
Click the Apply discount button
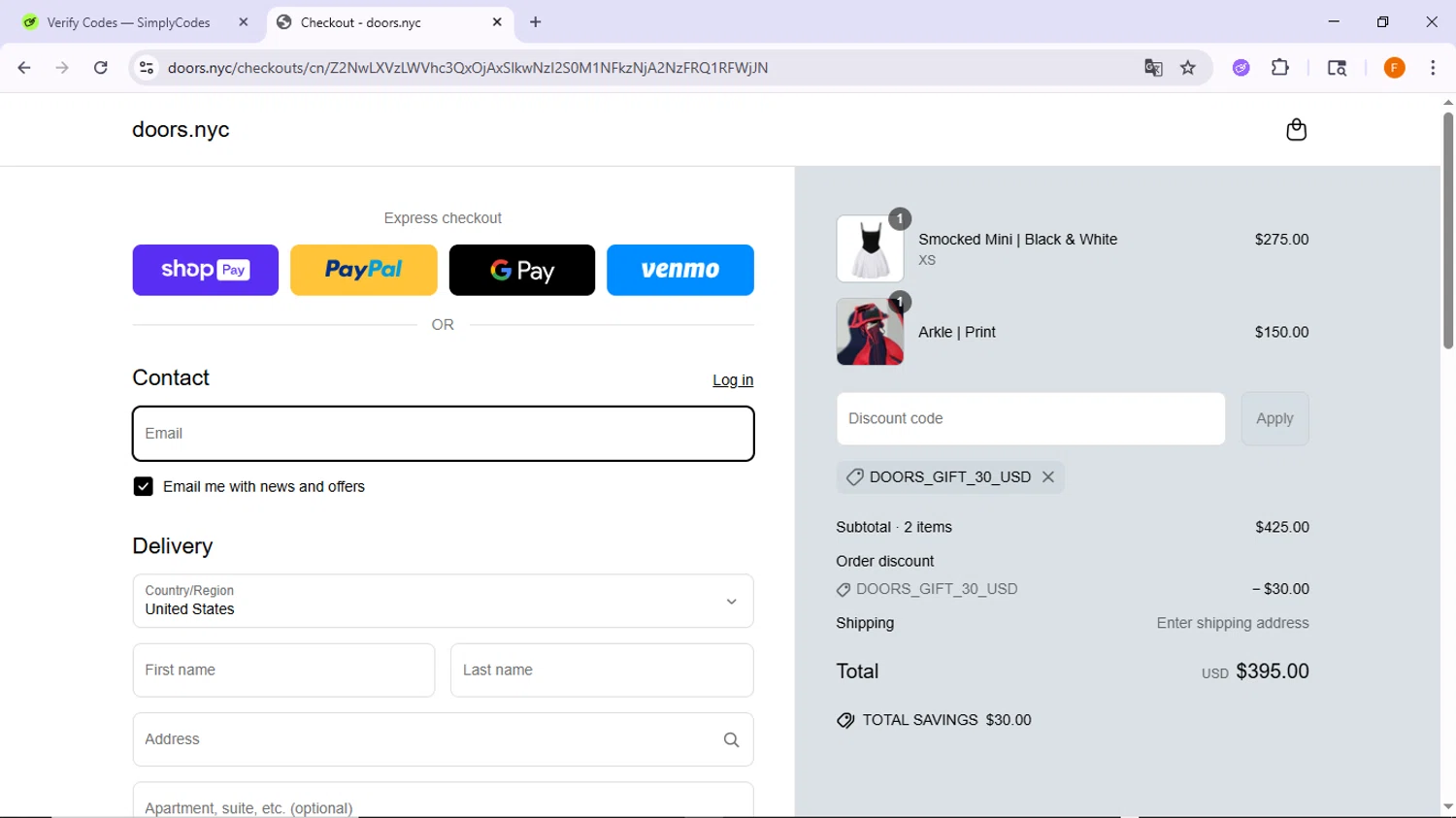(1274, 419)
